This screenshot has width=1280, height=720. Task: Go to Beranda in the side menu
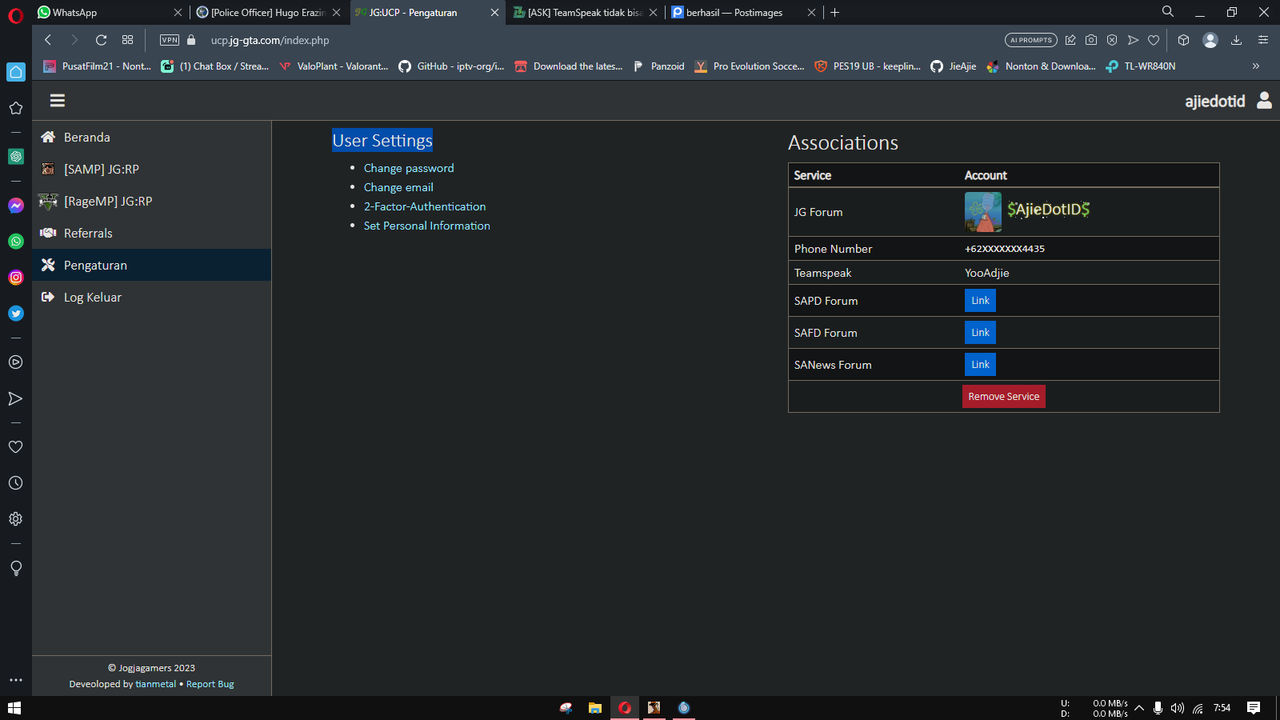151,137
